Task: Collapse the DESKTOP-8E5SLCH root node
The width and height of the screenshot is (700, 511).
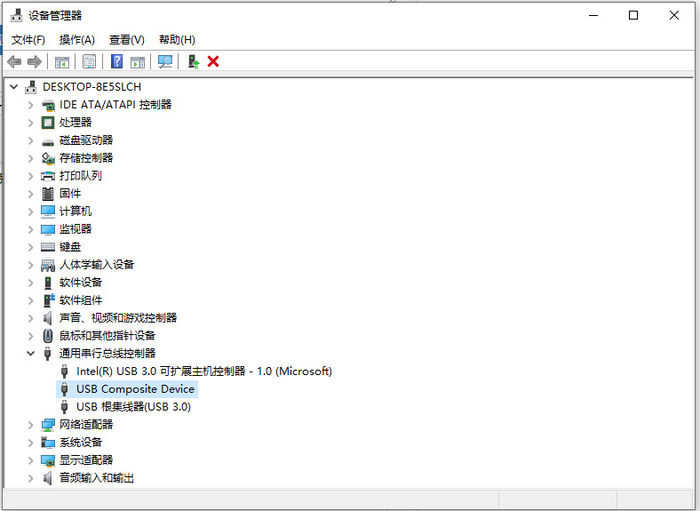Action: pyautogui.click(x=14, y=87)
